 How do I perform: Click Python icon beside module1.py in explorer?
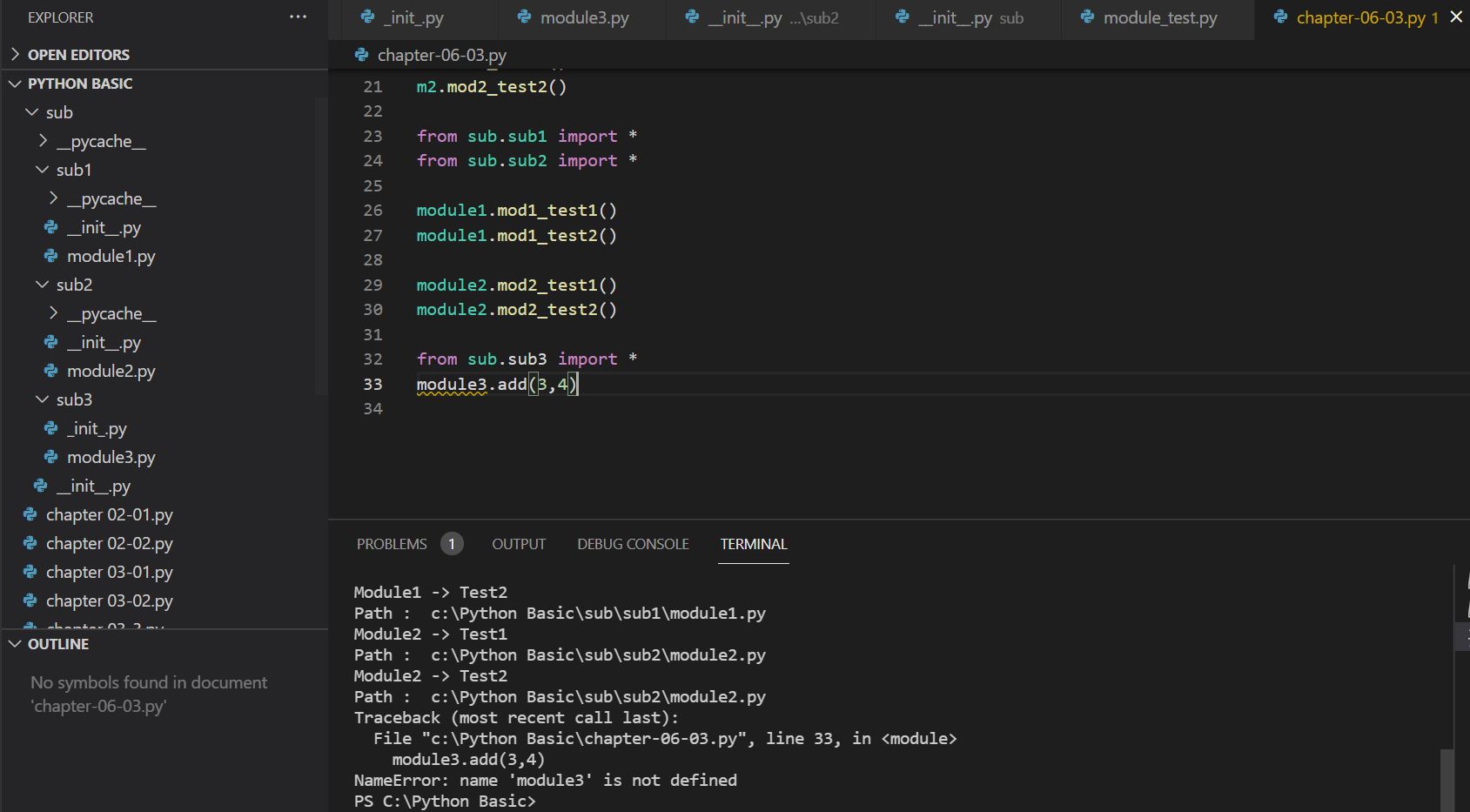coord(51,256)
